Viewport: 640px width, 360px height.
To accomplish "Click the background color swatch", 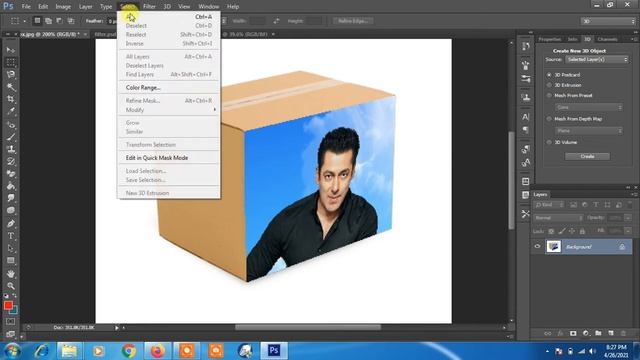I will click(x=14, y=311).
